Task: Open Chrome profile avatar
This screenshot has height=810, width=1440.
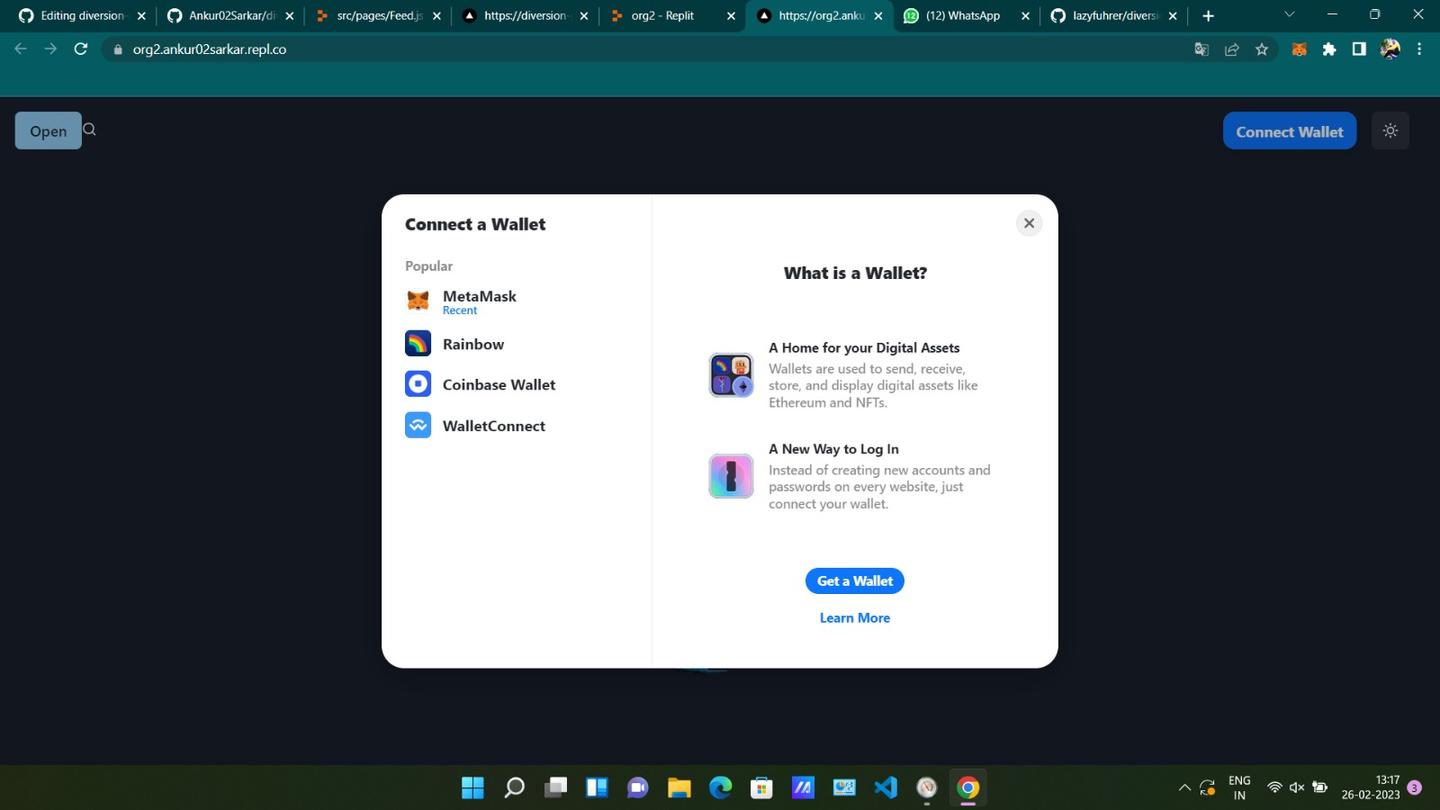Action: pos(1390,49)
